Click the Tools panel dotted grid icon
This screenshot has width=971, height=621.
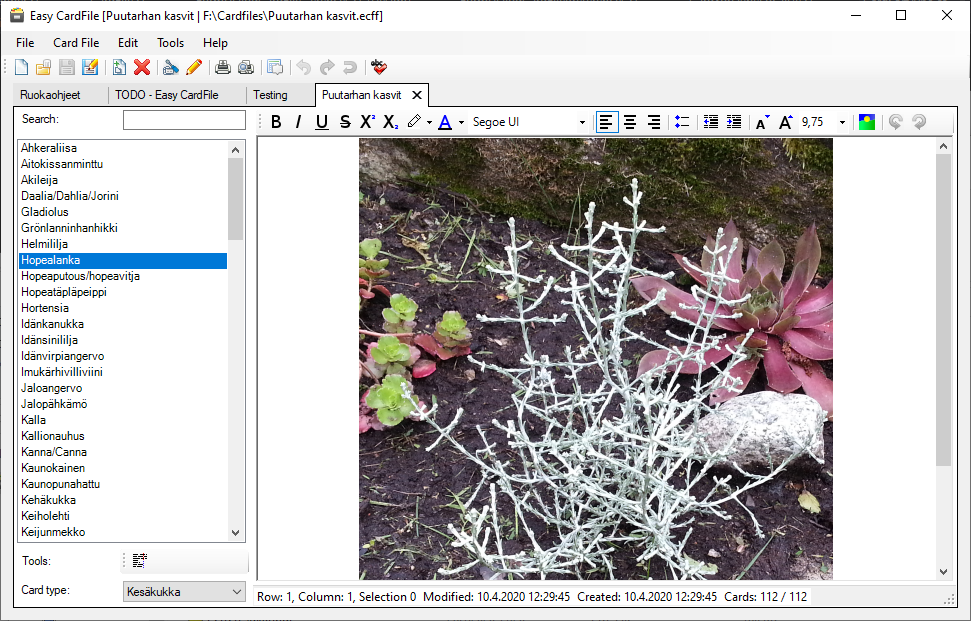[x=140, y=560]
